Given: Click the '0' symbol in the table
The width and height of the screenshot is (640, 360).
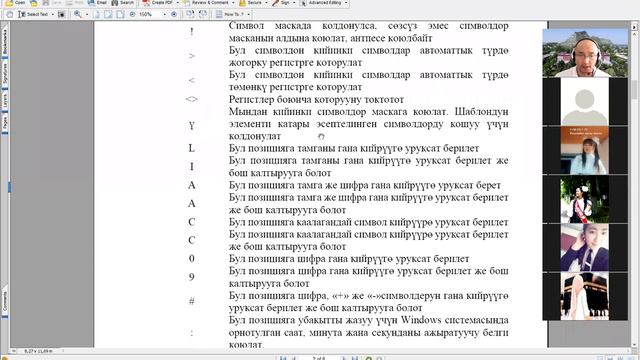Looking at the screenshot, I should pos(191,258).
